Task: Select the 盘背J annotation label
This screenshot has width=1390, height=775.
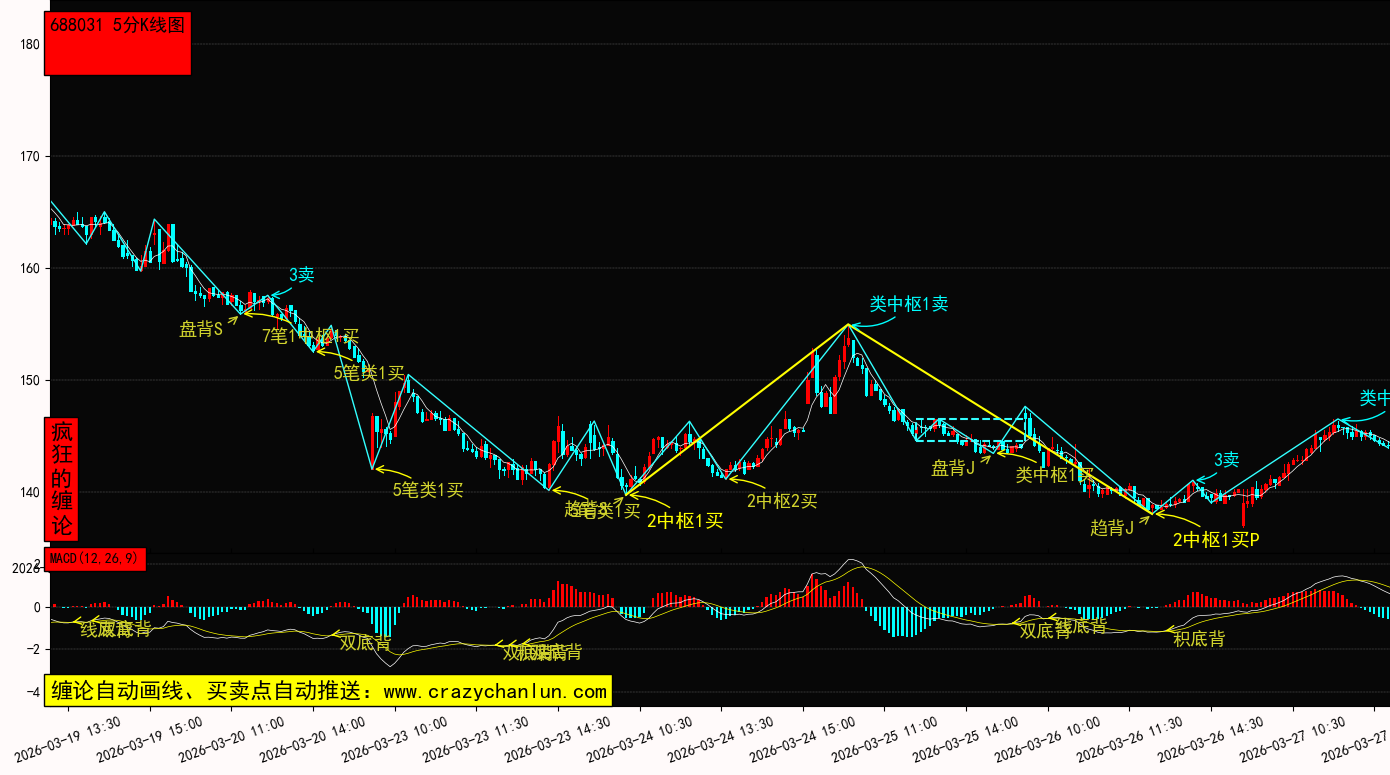Action: (x=953, y=468)
